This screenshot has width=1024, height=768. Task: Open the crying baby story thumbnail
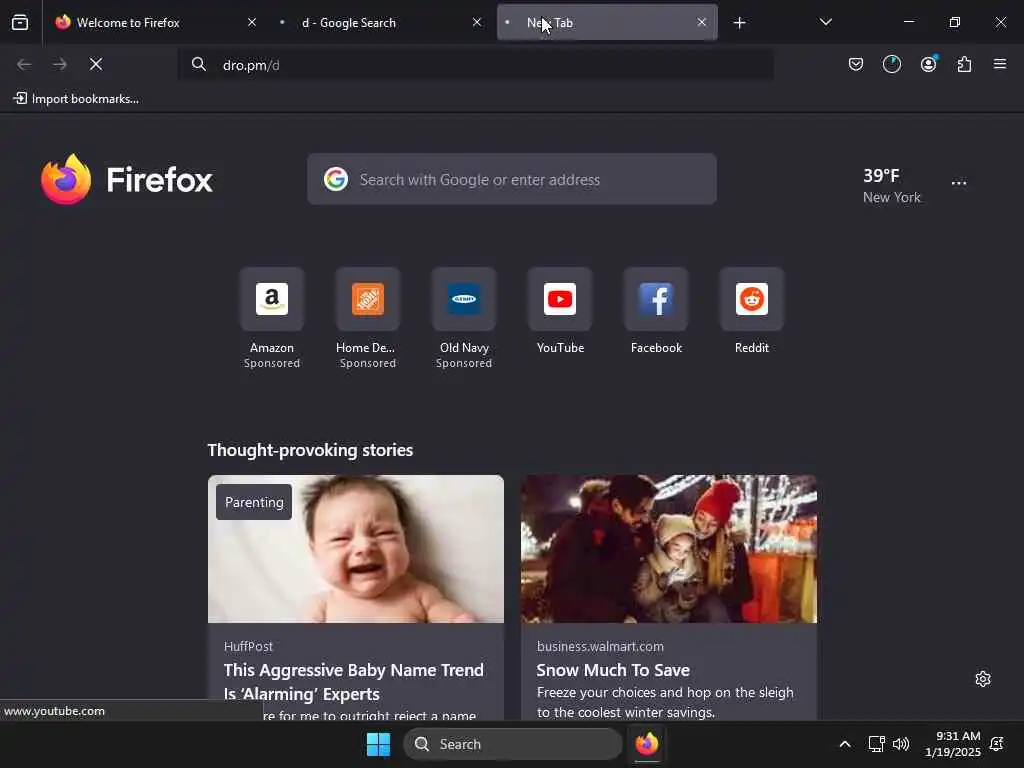(x=356, y=549)
